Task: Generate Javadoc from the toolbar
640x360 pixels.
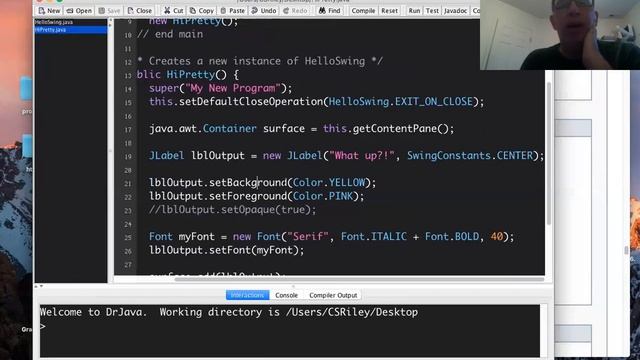Action: click(x=455, y=11)
